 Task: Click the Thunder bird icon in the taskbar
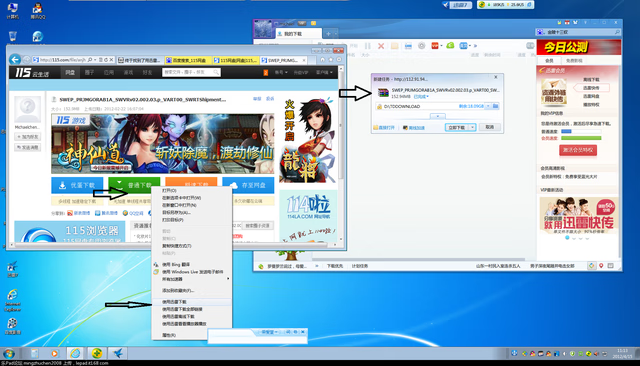pos(118,353)
